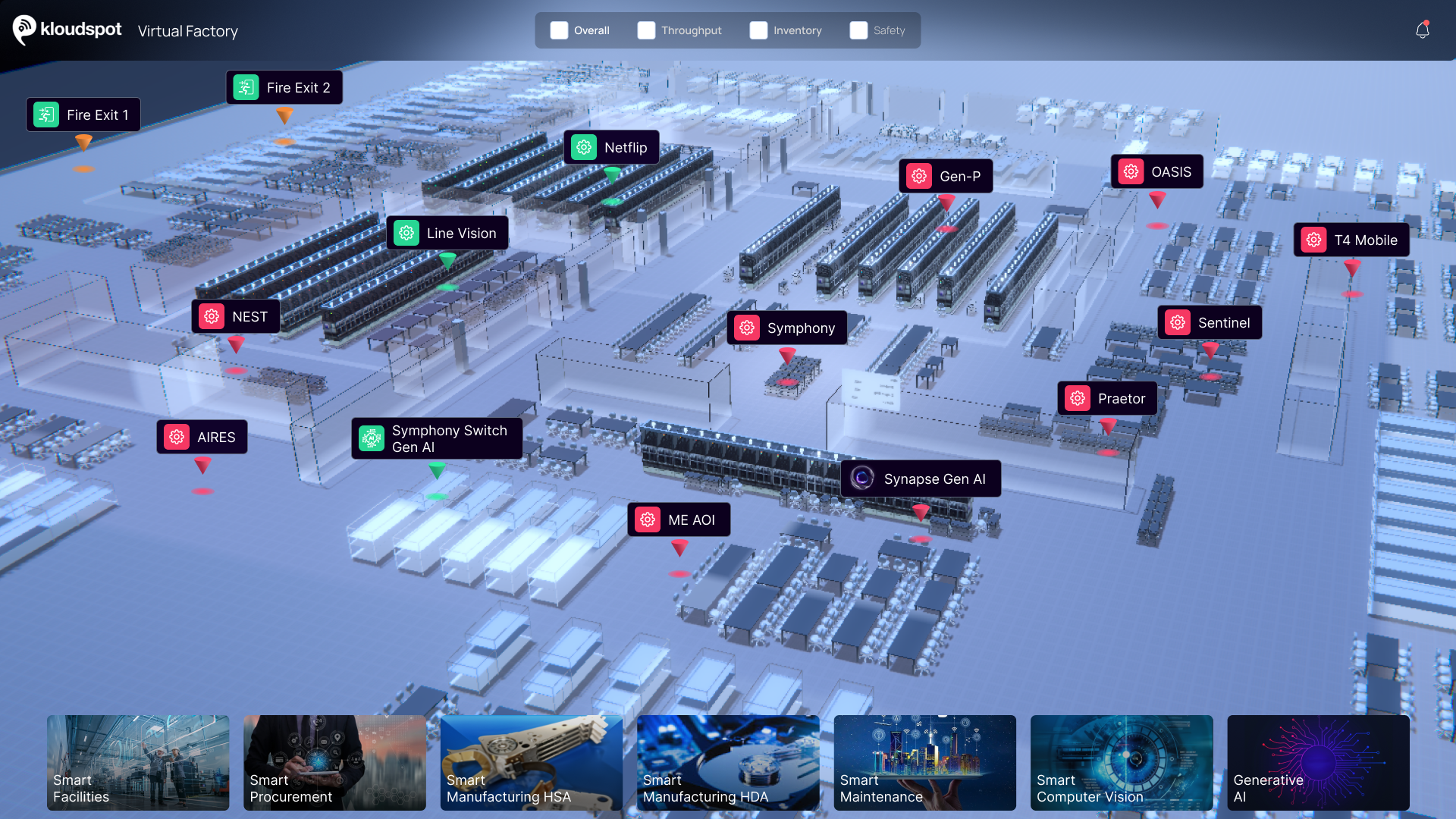The width and height of the screenshot is (1456, 819).
Task: Open the Smart Manufacturing HDA card
Action: point(728,762)
